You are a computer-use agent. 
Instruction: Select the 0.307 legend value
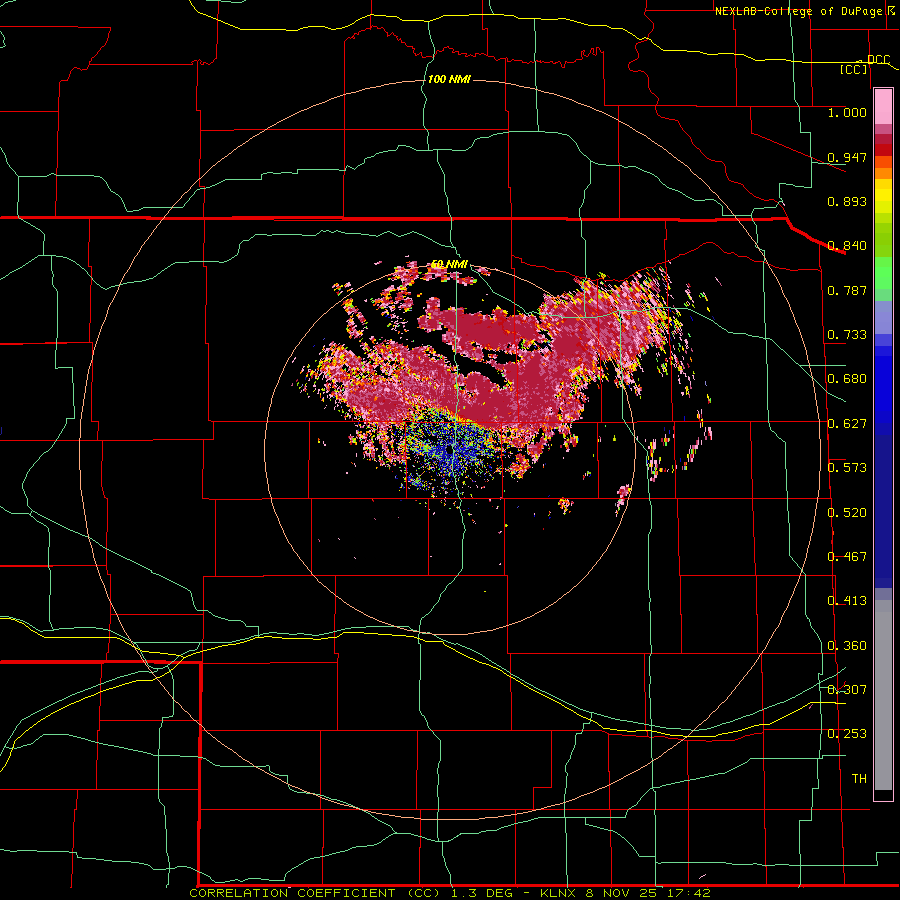coord(847,690)
